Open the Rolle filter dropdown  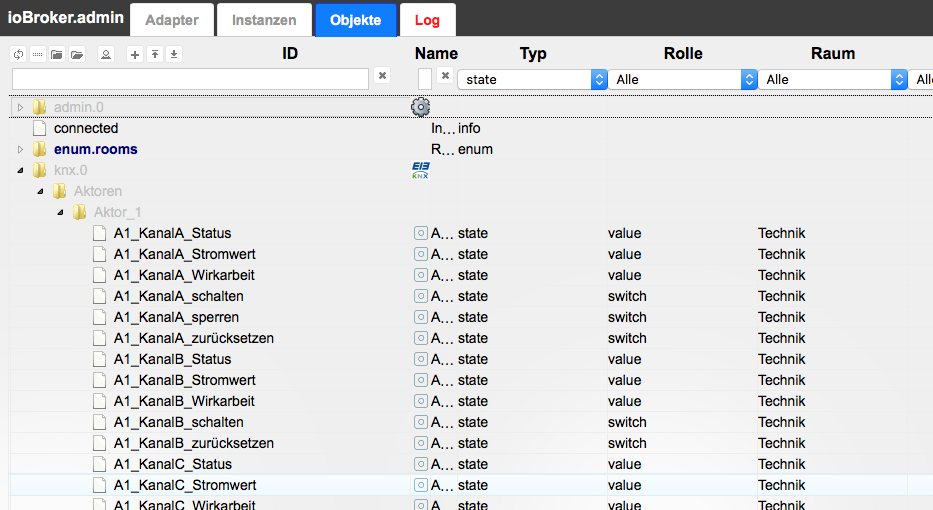[683, 79]
